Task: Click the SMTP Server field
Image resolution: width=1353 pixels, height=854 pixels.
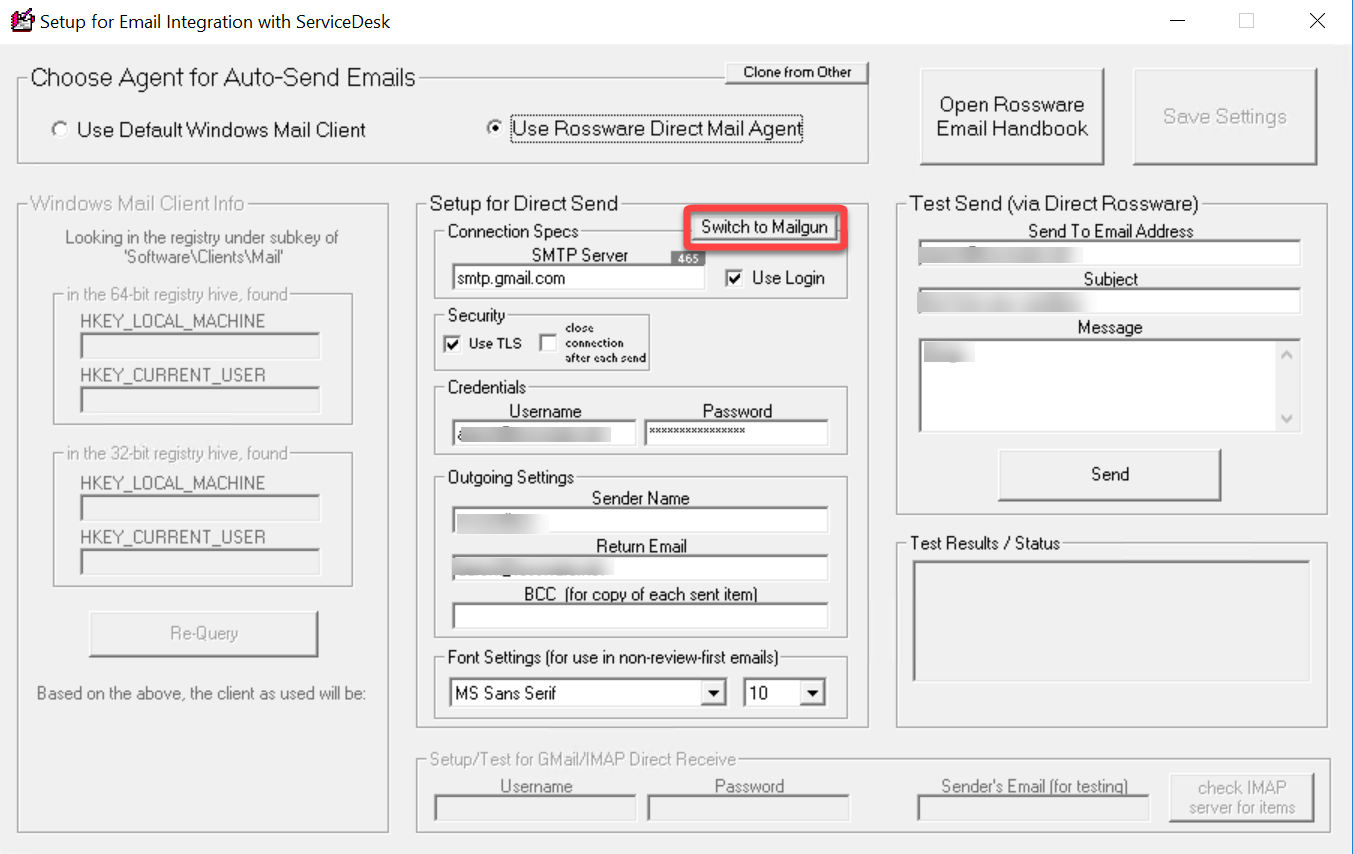Action: click(578, 278)
